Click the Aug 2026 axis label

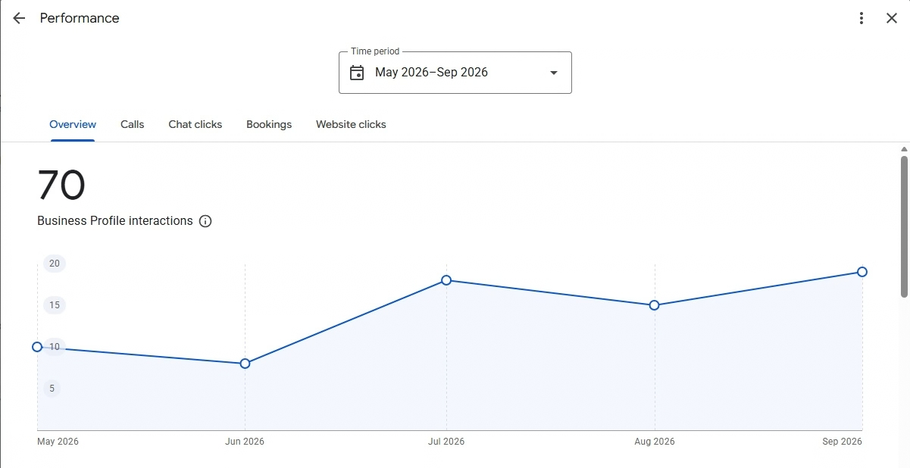click(x=655, y=442)
